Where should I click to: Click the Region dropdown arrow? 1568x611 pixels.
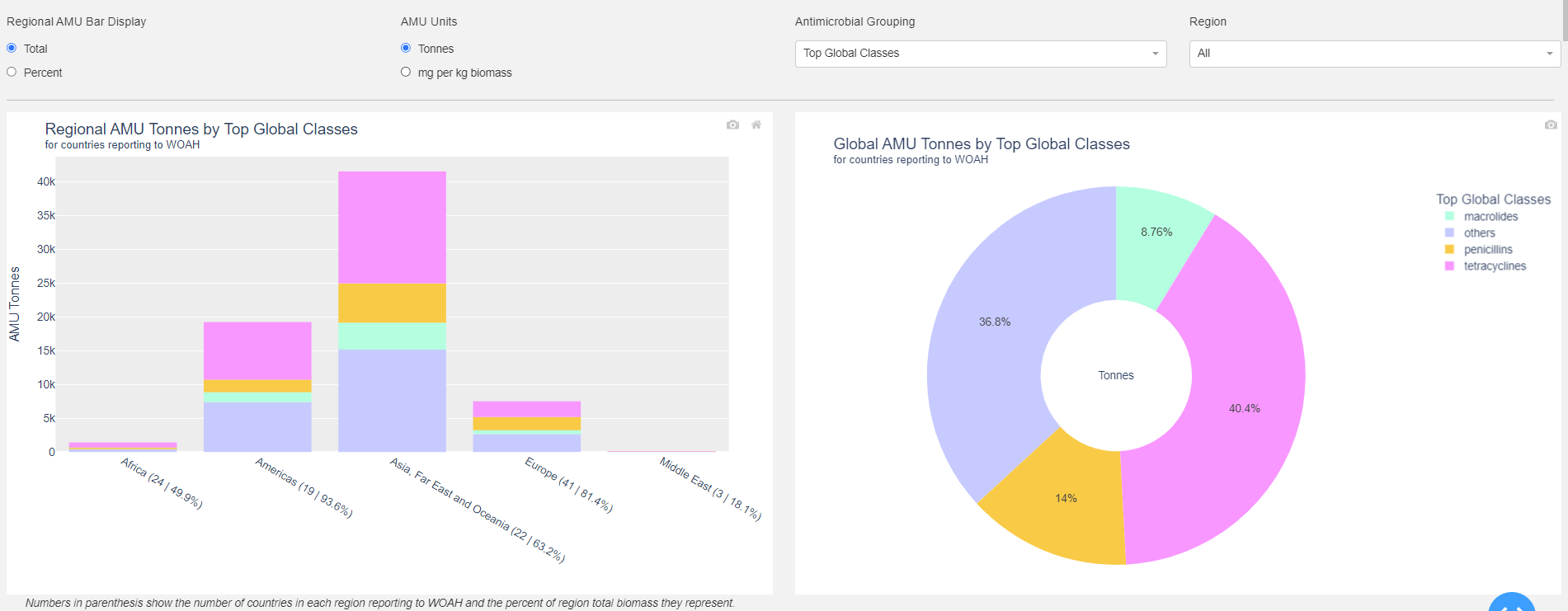click(1549, 54)
